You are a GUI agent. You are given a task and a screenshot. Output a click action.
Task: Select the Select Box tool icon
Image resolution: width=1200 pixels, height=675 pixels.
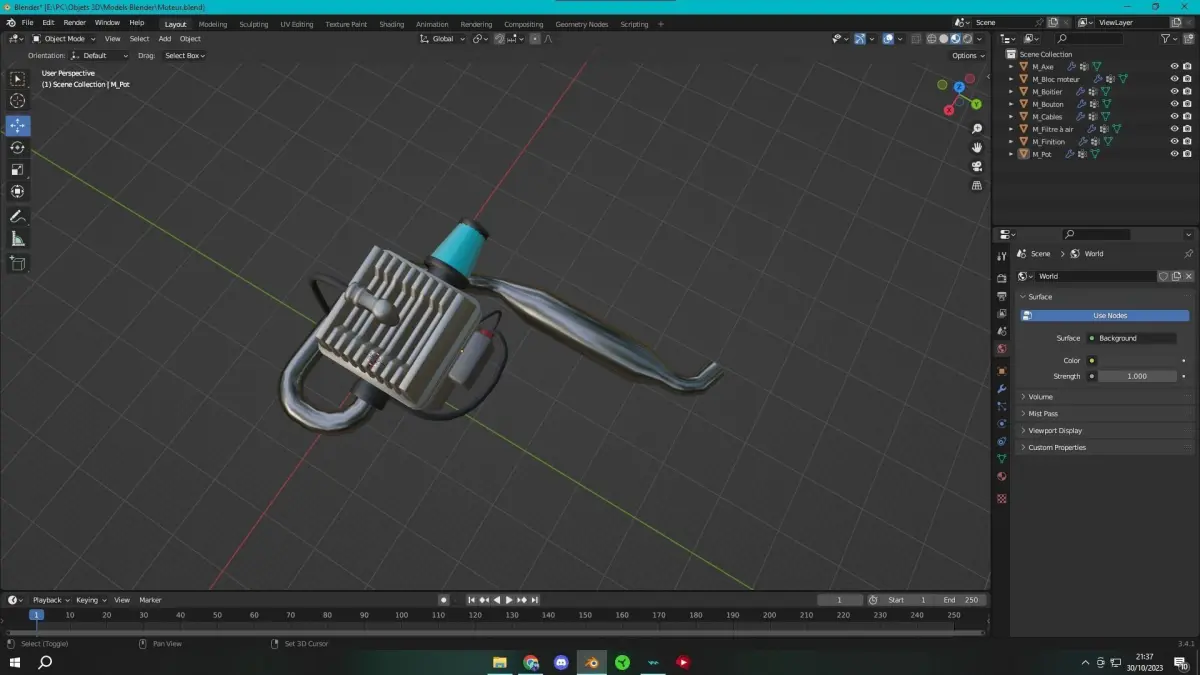point(18,78)
